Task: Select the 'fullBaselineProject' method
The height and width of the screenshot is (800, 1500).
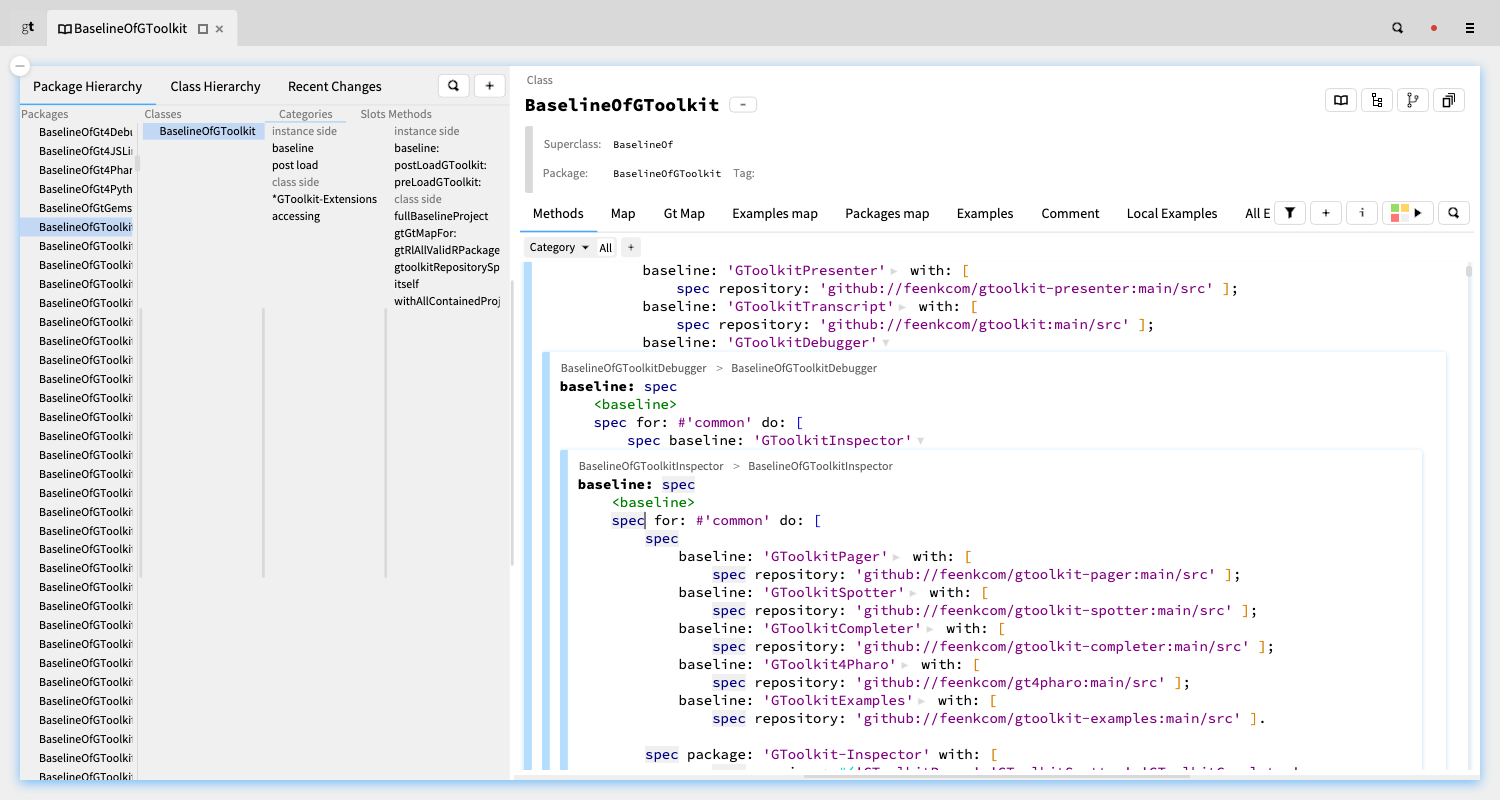Action: tap(441, 216)
